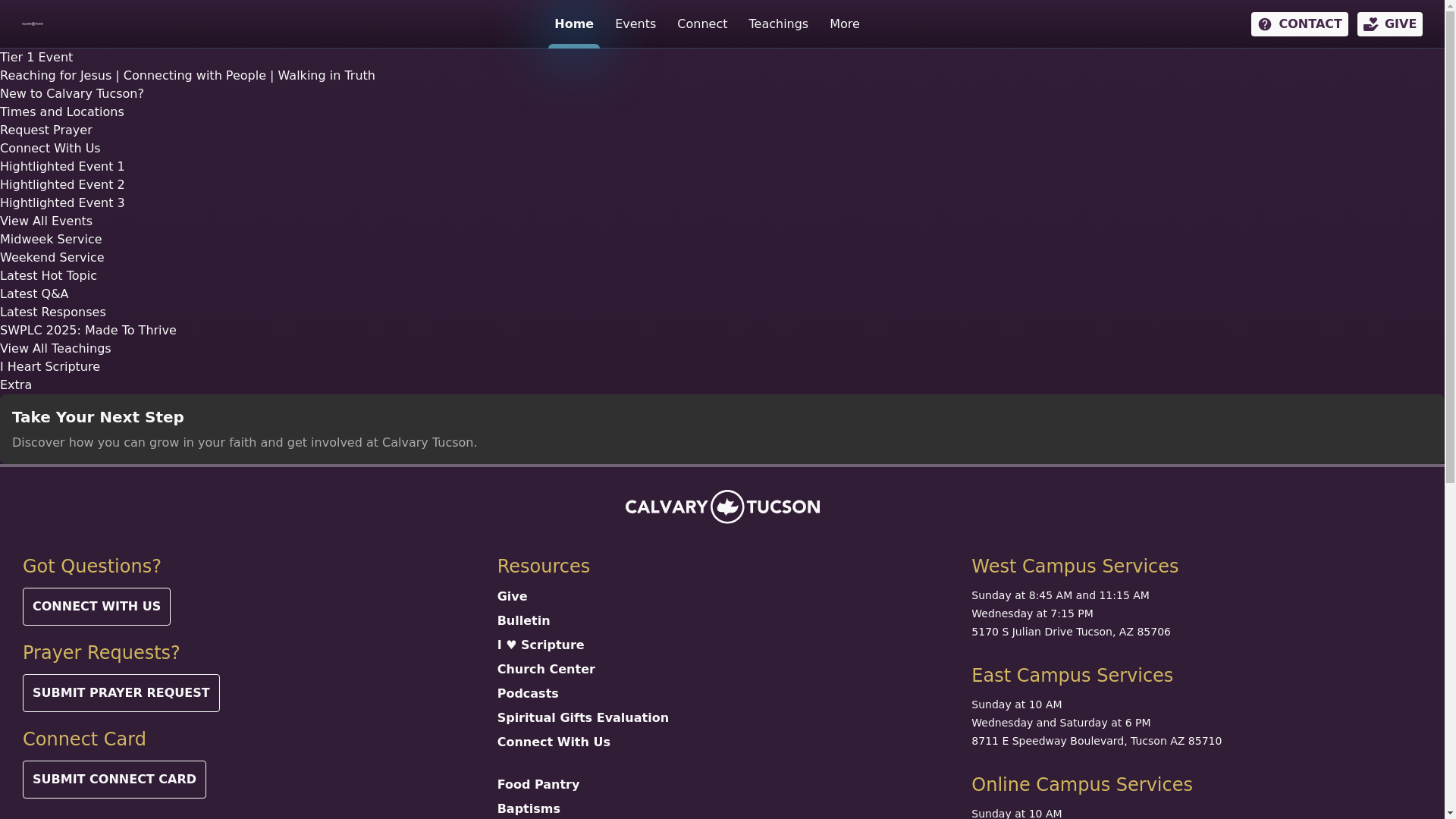Open Connect With Us under Resources
The image size is (1456, 819).
[554, 742]
